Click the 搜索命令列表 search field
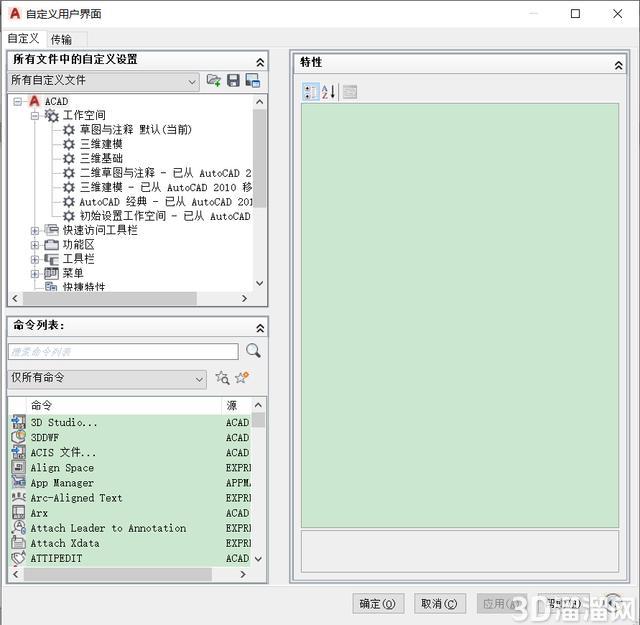The height and width of the screenshot is (625, 640). 123,351
